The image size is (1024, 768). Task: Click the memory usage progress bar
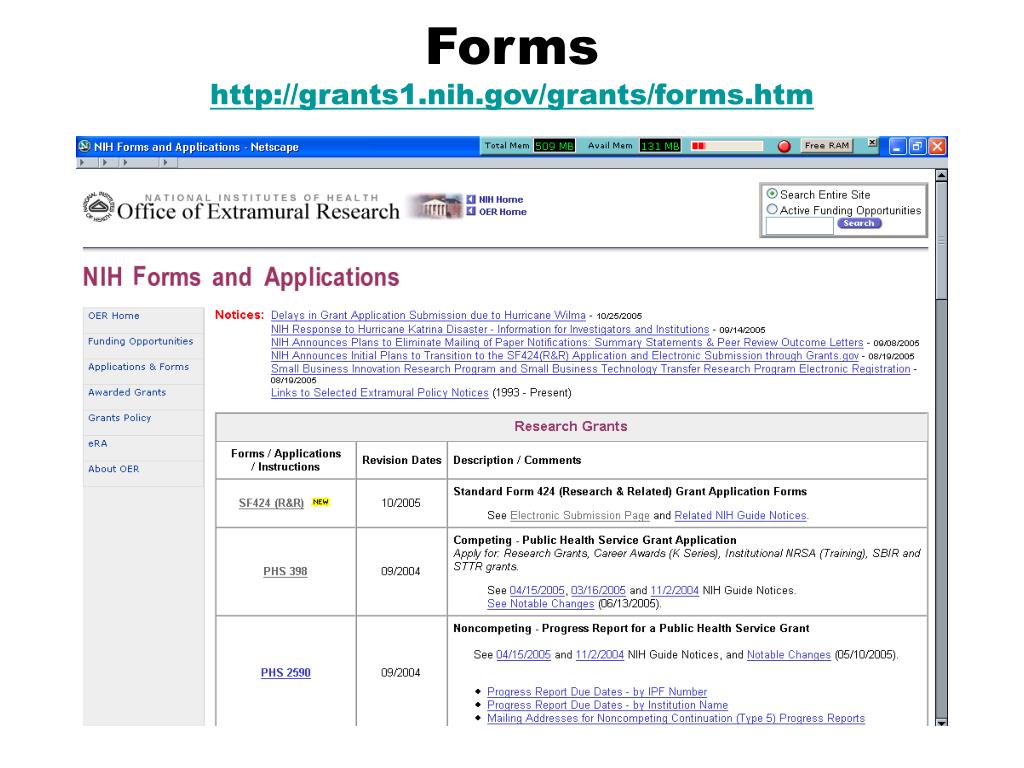tap(727, 146)
